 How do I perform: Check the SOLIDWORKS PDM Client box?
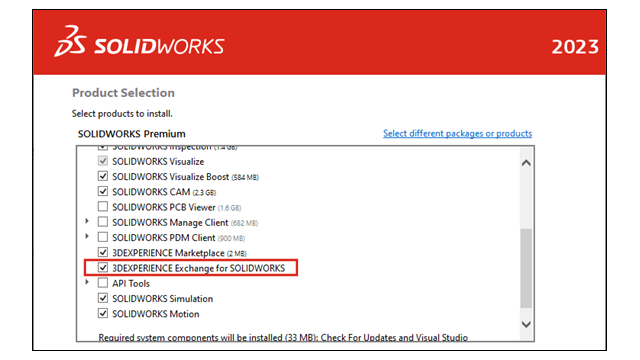tap(103, 237)
